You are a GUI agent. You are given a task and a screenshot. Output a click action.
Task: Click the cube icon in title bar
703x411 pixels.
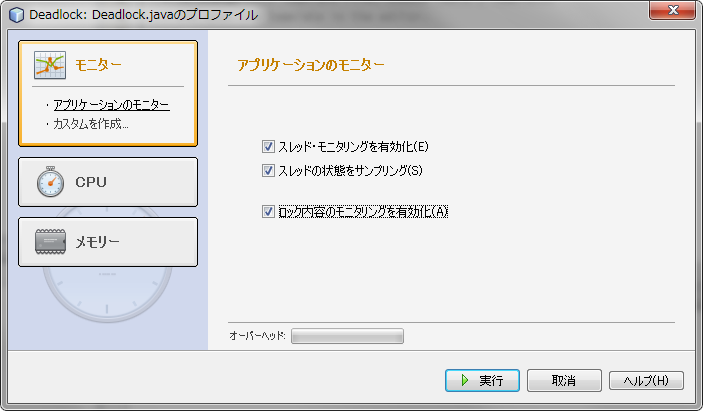tap(17, 15)
